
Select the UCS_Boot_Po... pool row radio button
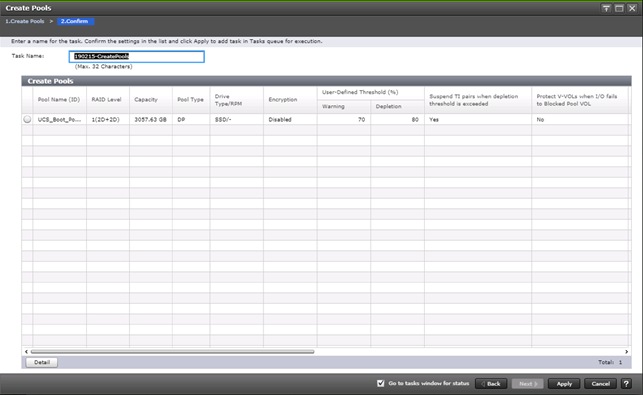27,119
